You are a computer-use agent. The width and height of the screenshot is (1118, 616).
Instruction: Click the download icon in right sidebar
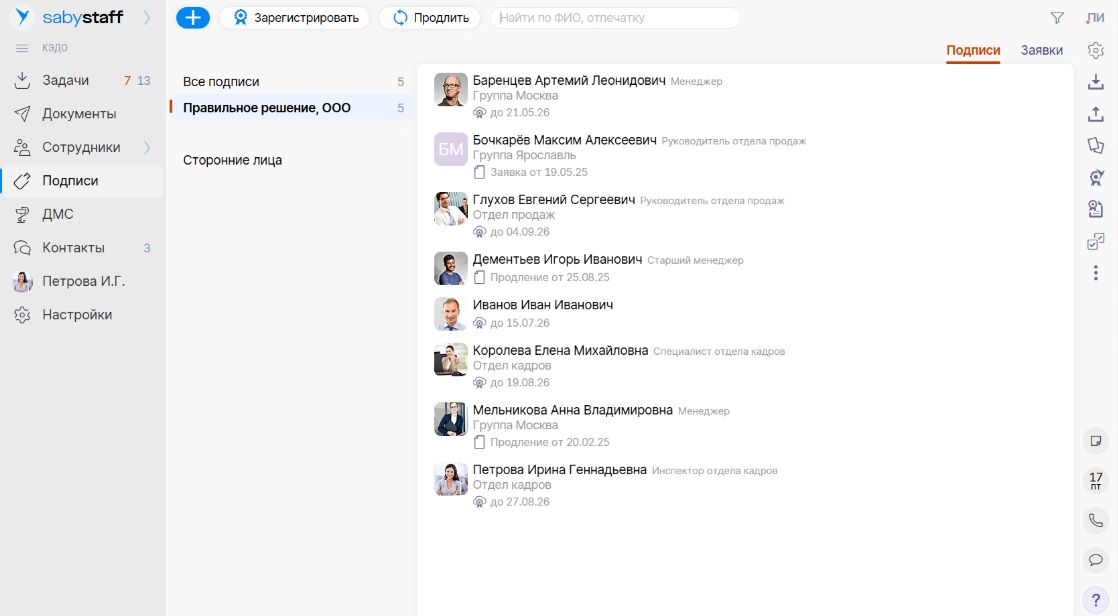click(x=1095, y=82)
